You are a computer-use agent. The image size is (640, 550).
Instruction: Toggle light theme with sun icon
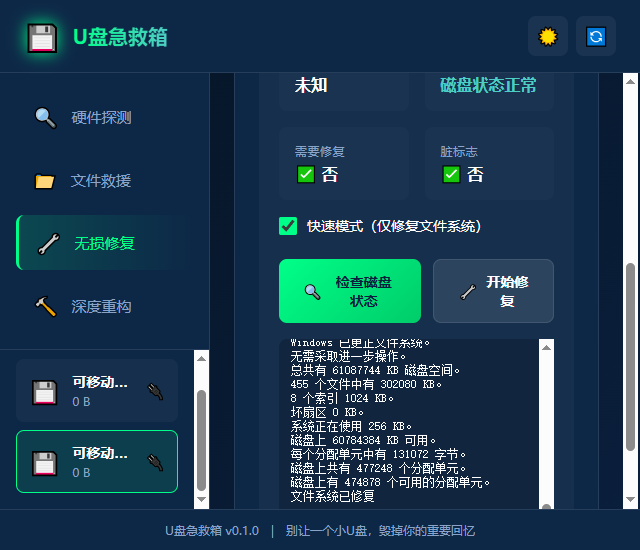point(548,36)
